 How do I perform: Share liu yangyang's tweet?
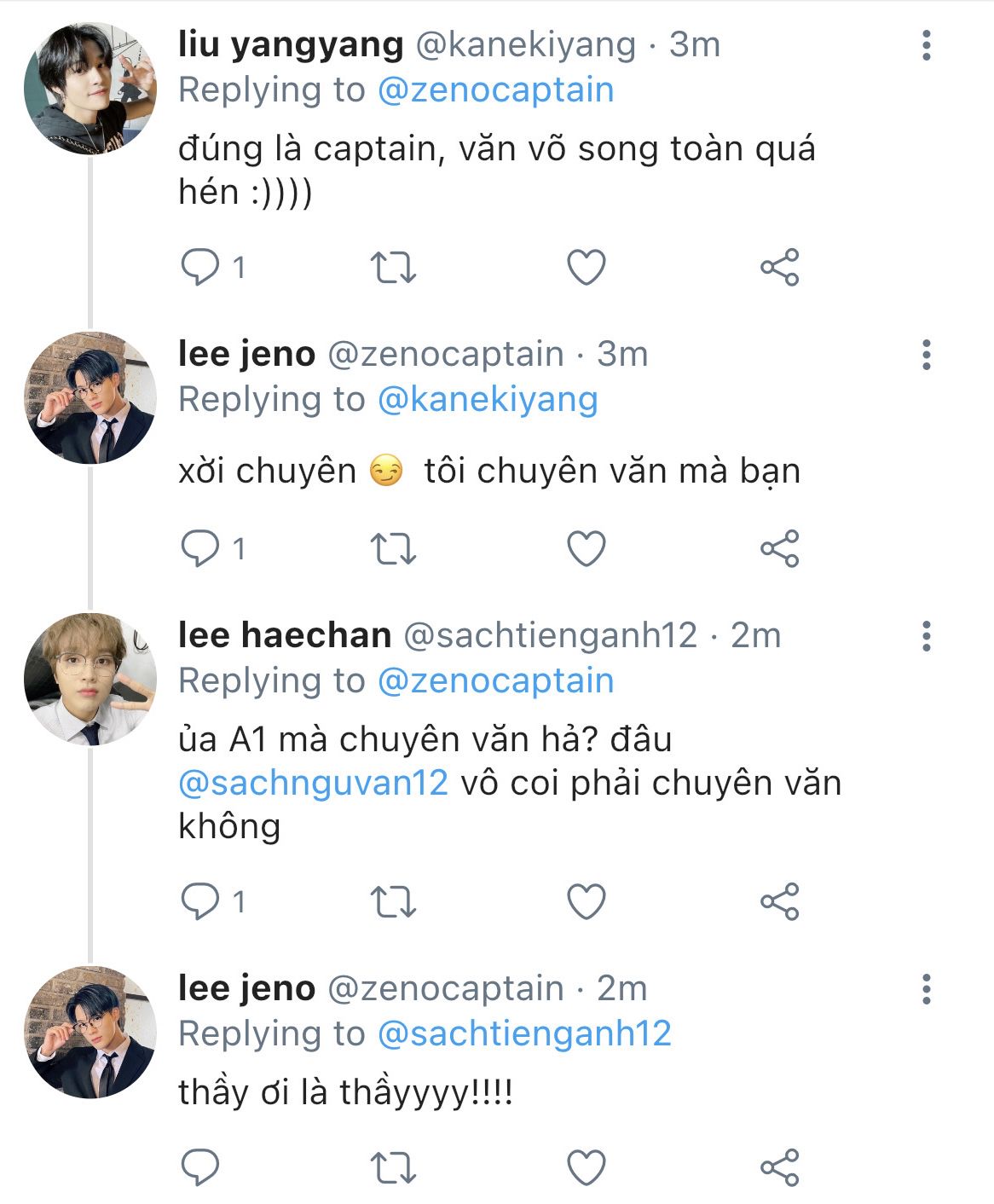tap(779, 268)
